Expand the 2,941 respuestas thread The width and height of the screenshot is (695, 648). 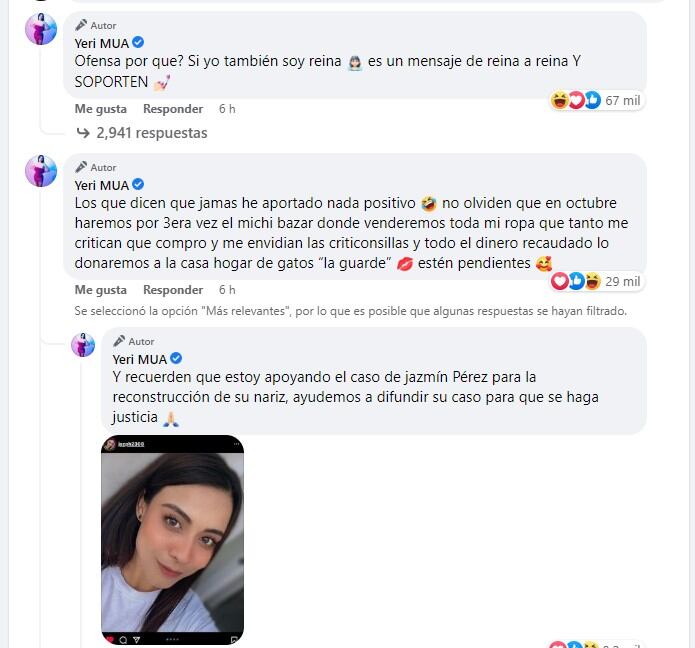pos(152,133)
